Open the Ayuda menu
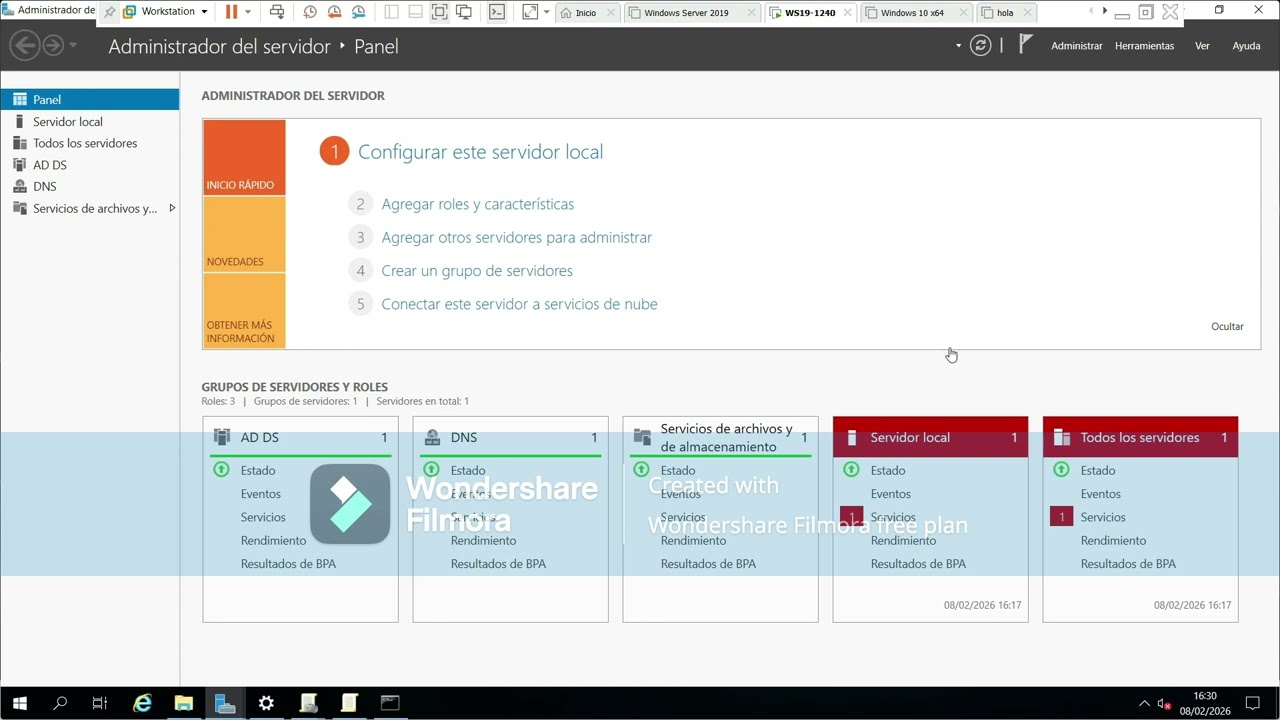This screenshot has width=1280, height=720. [1246, 46]
